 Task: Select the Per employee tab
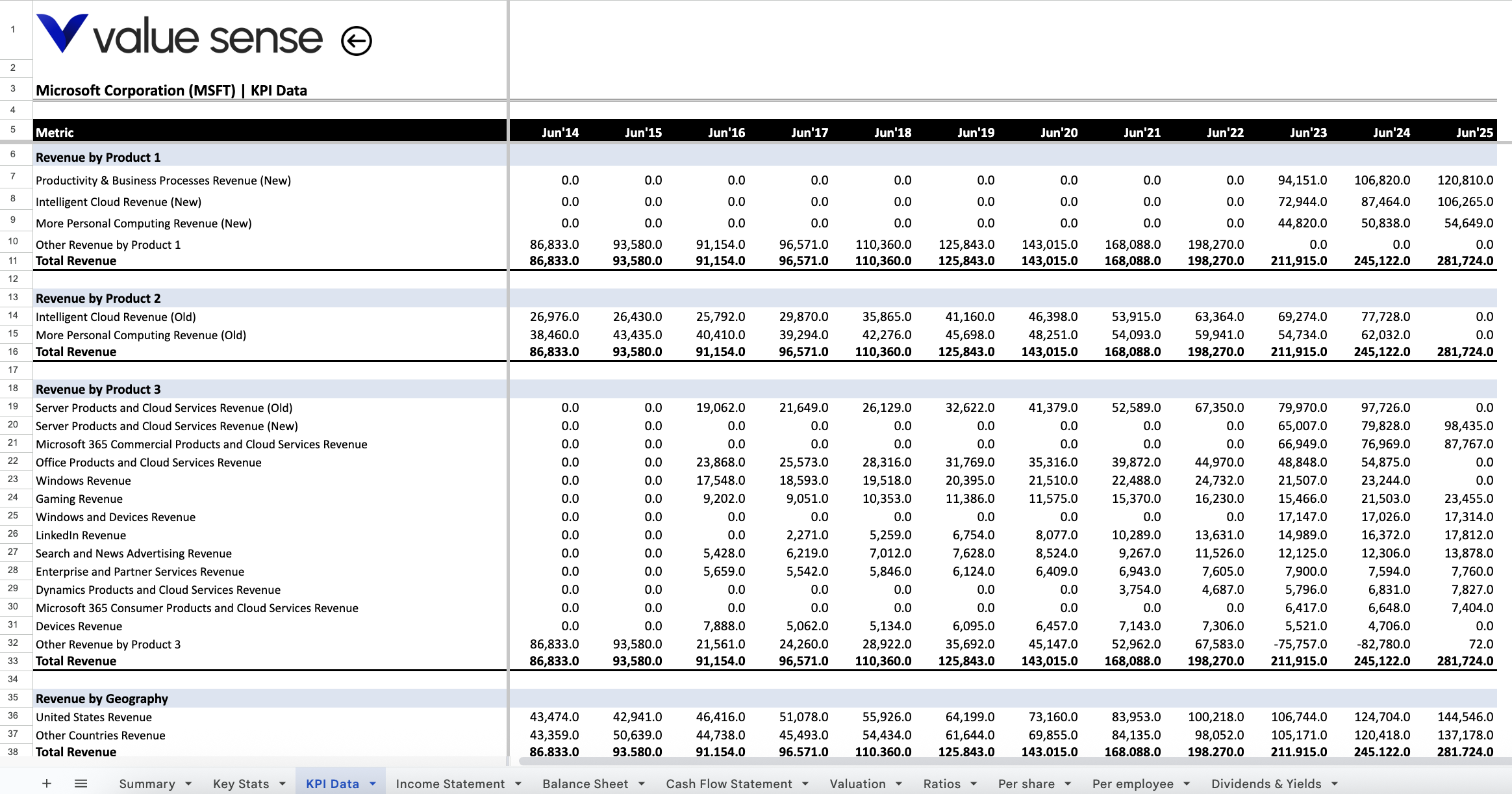(x=1132, y=784)
